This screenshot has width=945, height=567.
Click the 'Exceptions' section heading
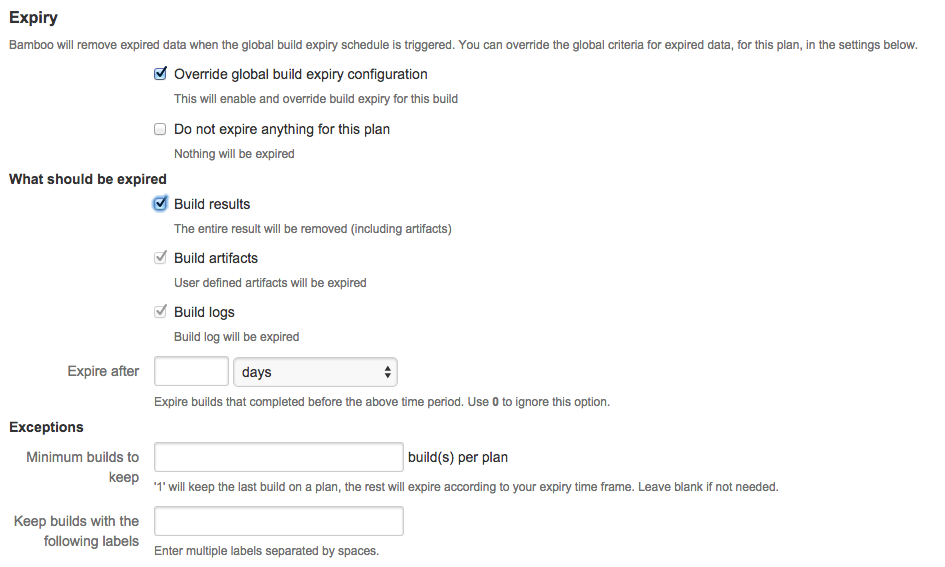coord(46,427)
